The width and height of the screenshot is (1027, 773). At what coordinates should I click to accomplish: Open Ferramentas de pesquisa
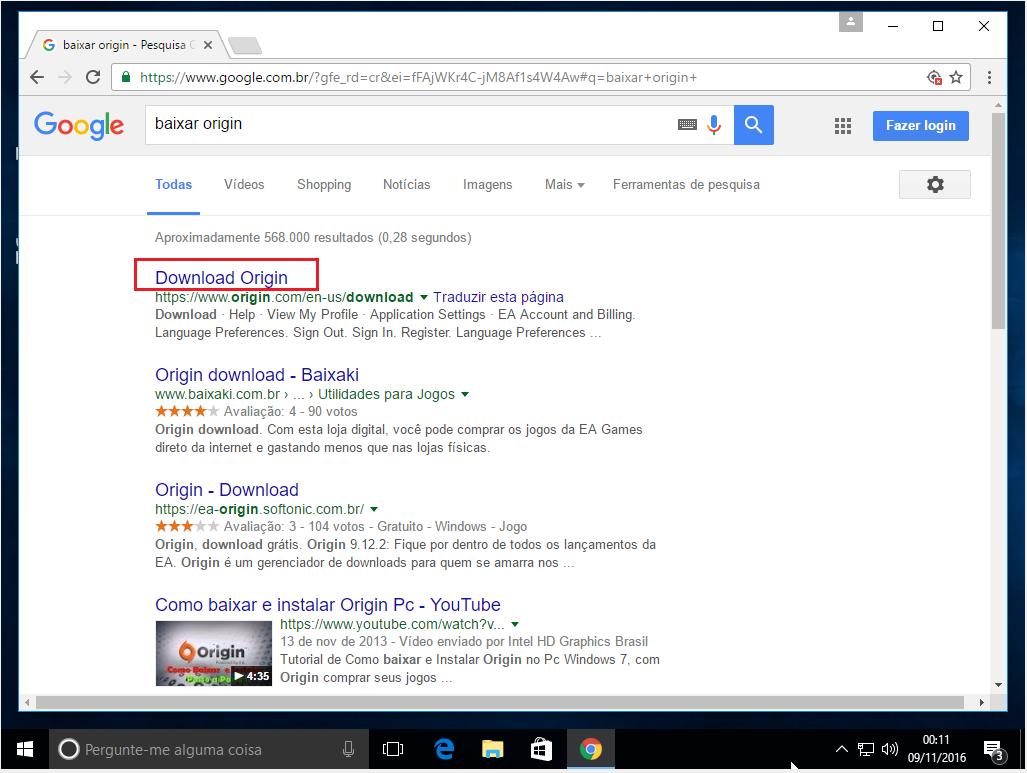click(686, 185)
